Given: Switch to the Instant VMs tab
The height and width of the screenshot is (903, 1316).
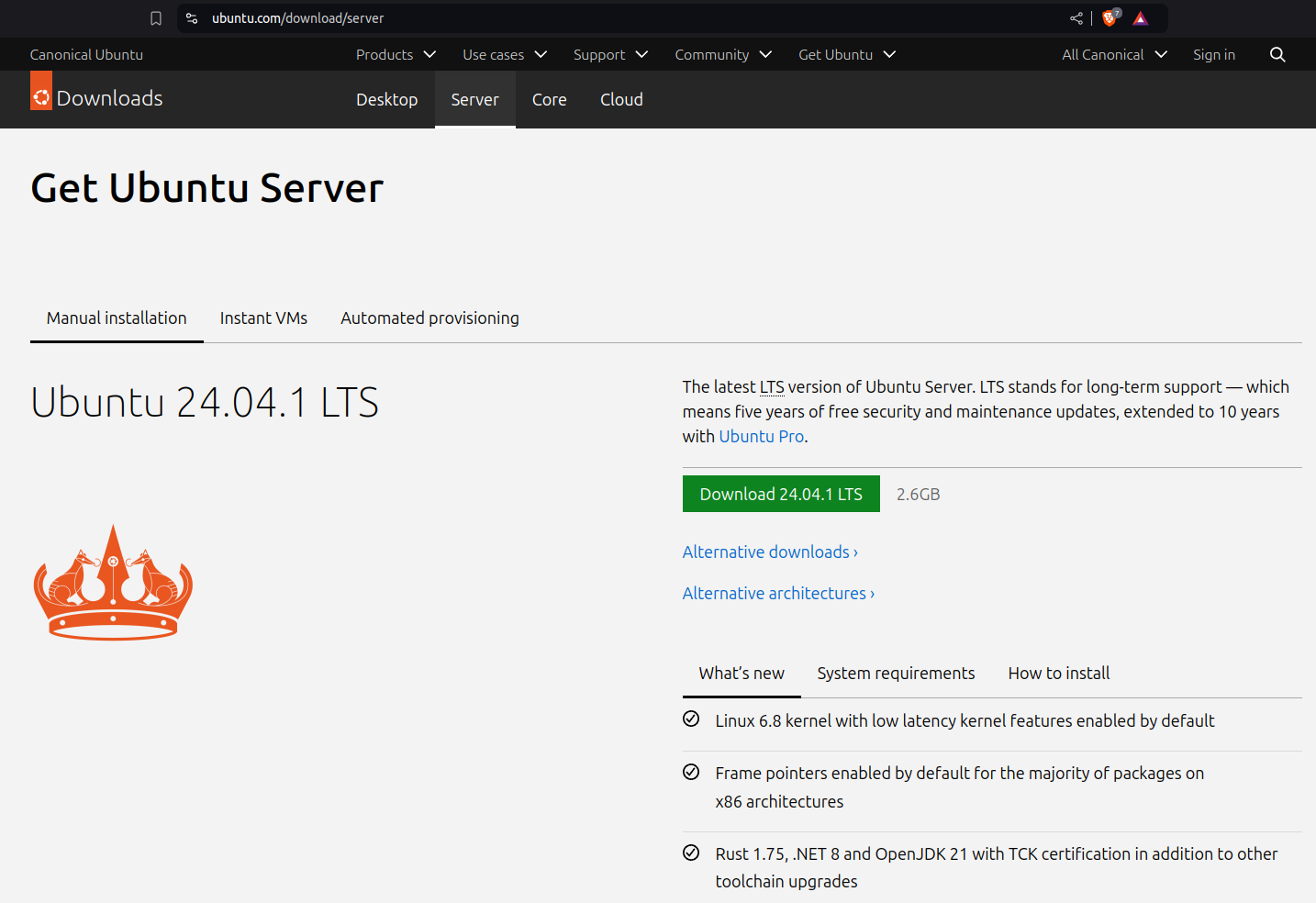Looking at the screenshot, I should tap(263, 318).
